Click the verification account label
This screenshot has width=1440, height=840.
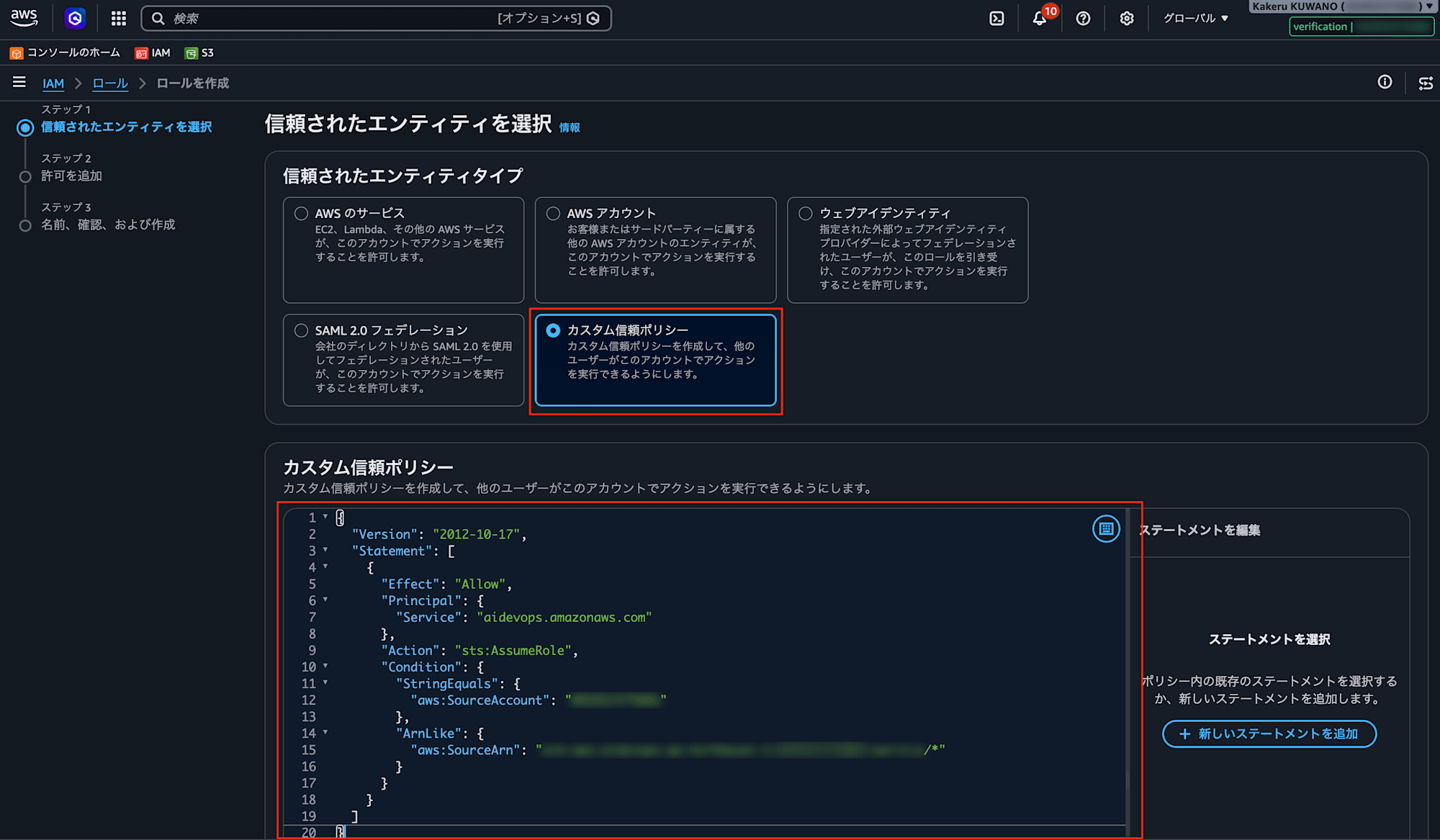point(1362,27)
